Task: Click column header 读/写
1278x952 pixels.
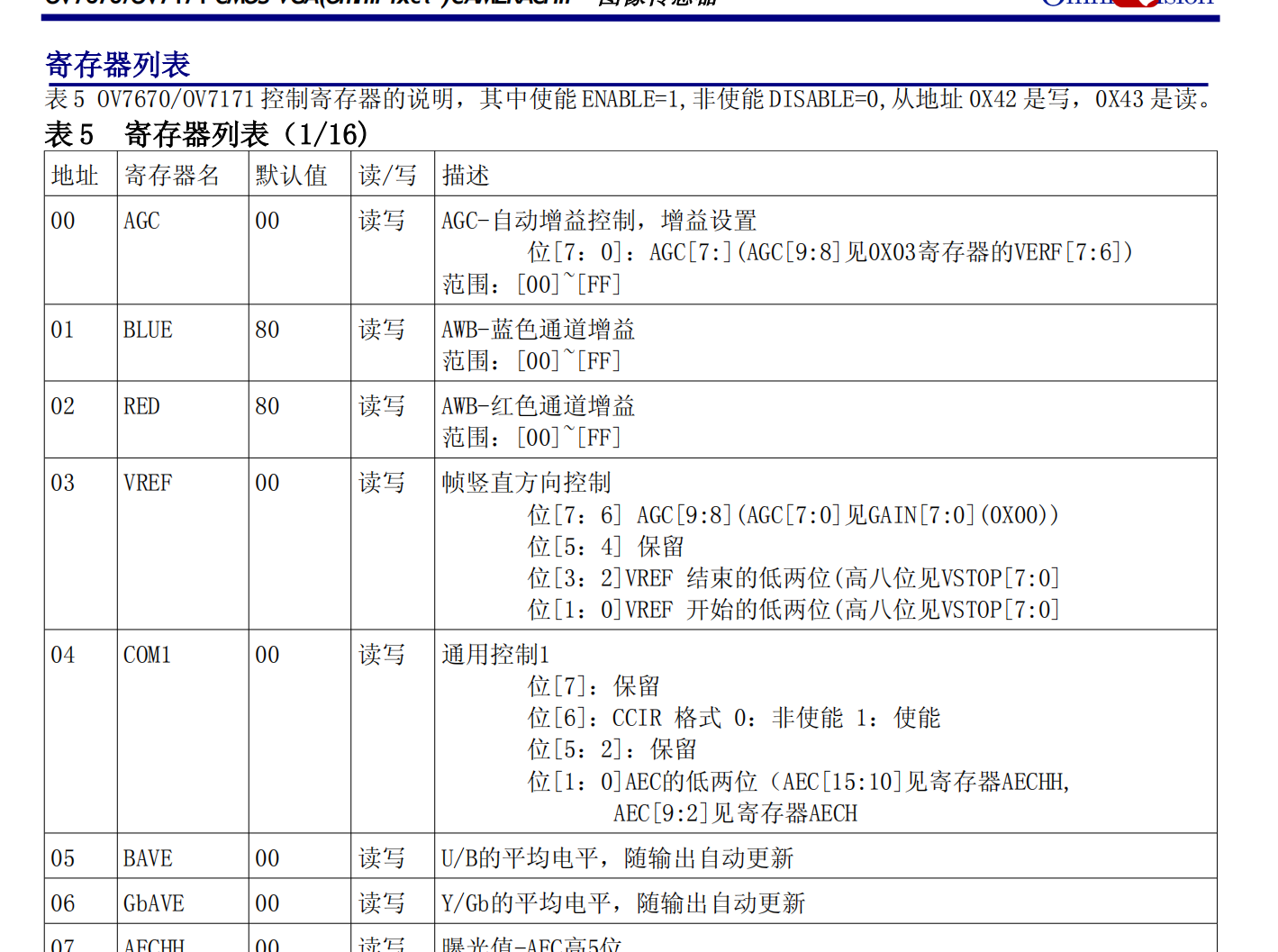Action: (388, 175)
